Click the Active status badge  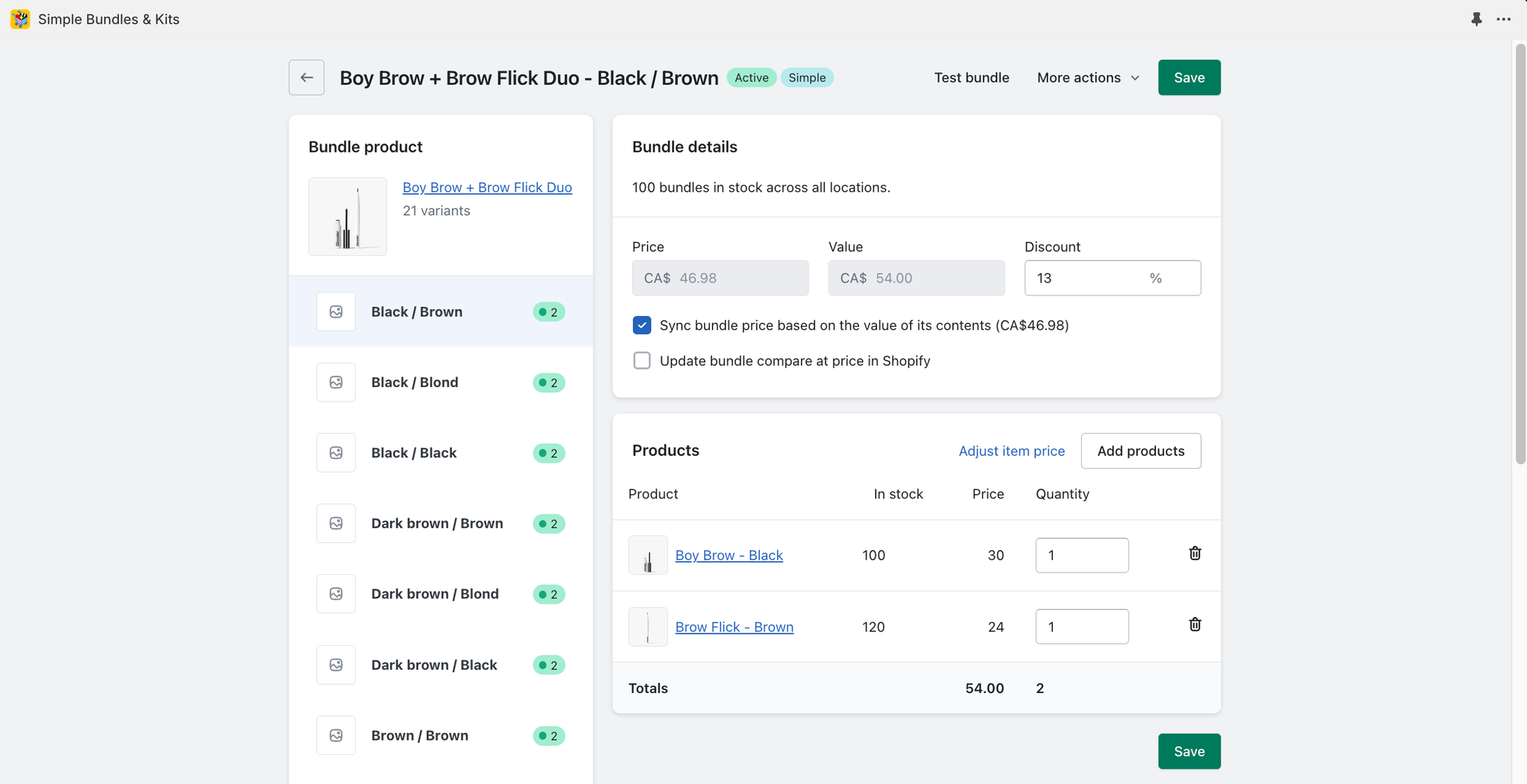(751, 78)
